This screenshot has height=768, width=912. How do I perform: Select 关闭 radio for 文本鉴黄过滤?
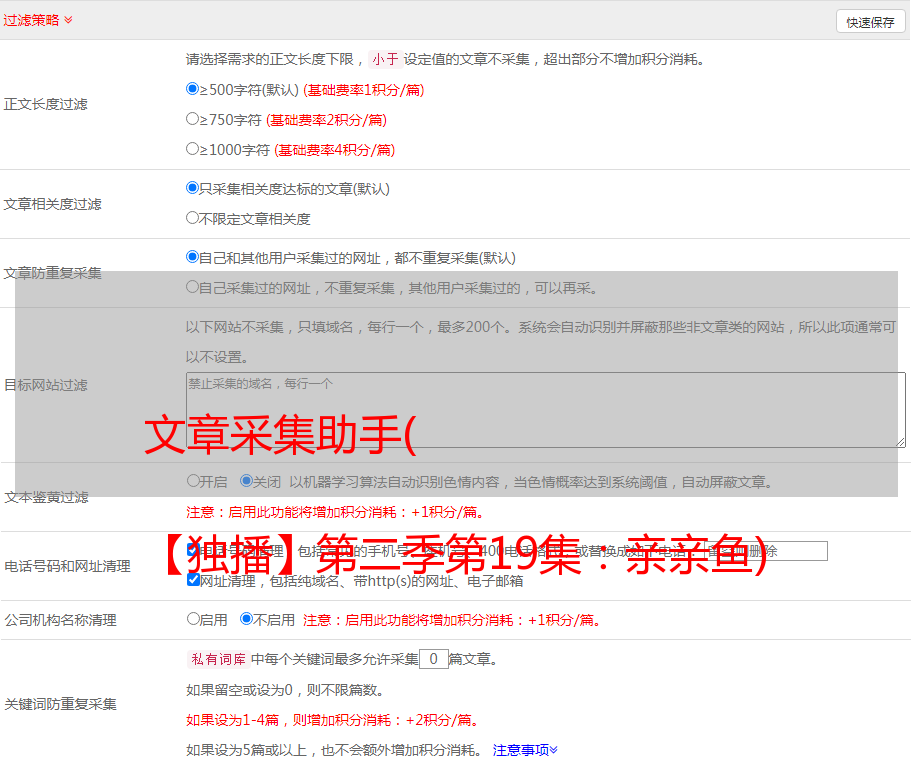click(x=246, y=481)
